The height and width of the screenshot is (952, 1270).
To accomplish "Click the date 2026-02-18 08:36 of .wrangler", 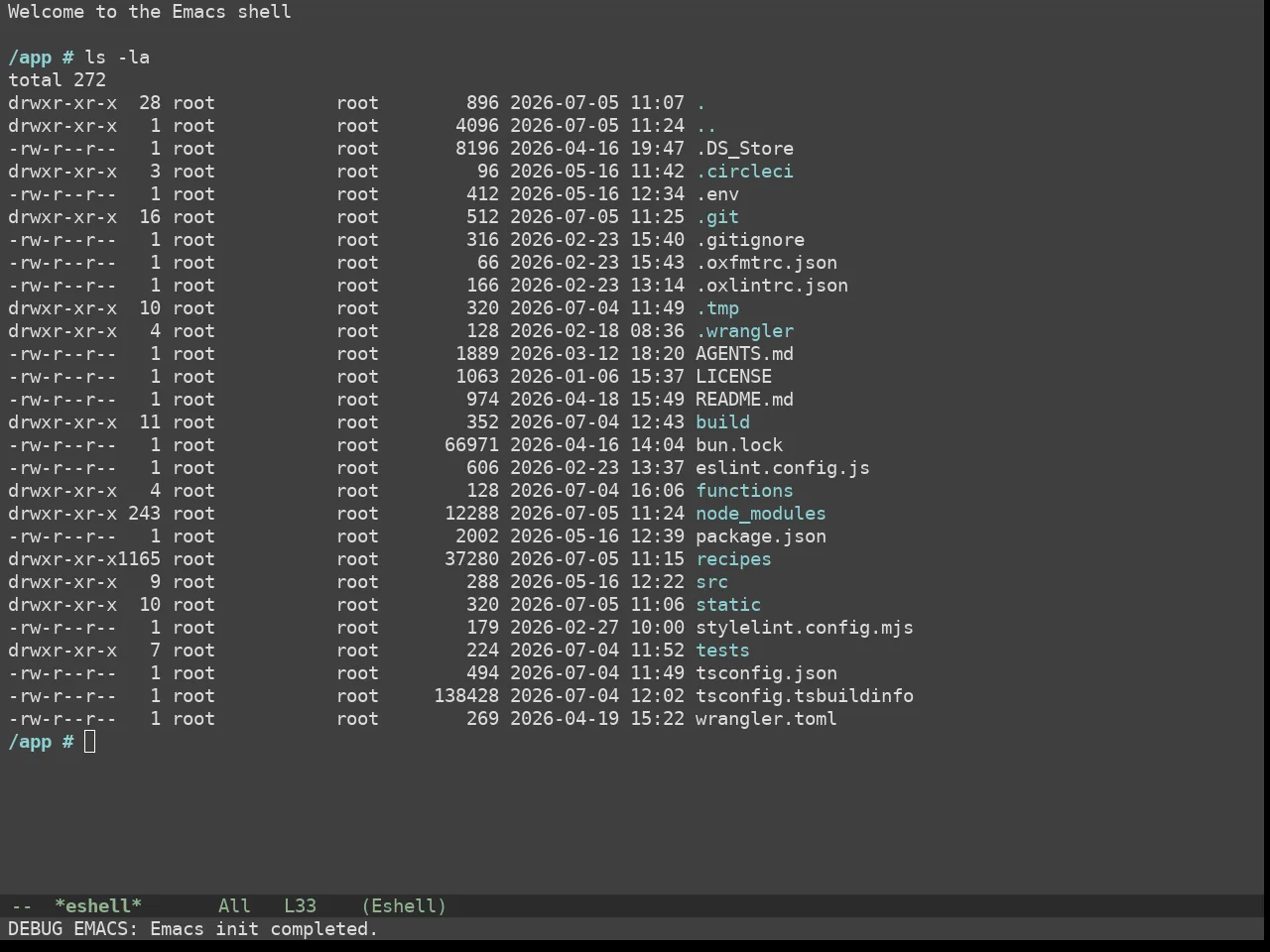I will tap(597, 331).
